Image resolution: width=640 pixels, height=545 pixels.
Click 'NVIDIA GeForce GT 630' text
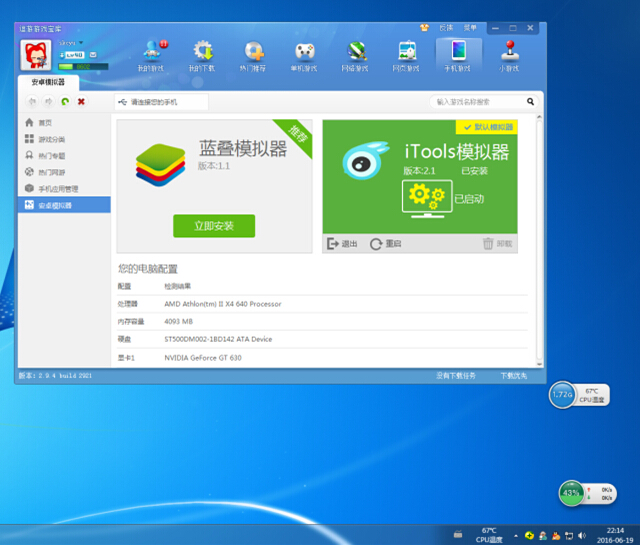pyautogui.click(x=203, y=358)
